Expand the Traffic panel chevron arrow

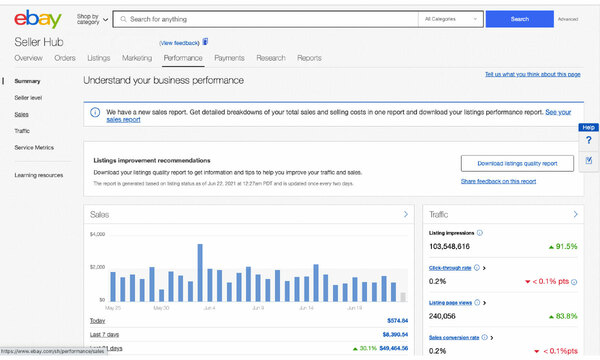(576, 214)
